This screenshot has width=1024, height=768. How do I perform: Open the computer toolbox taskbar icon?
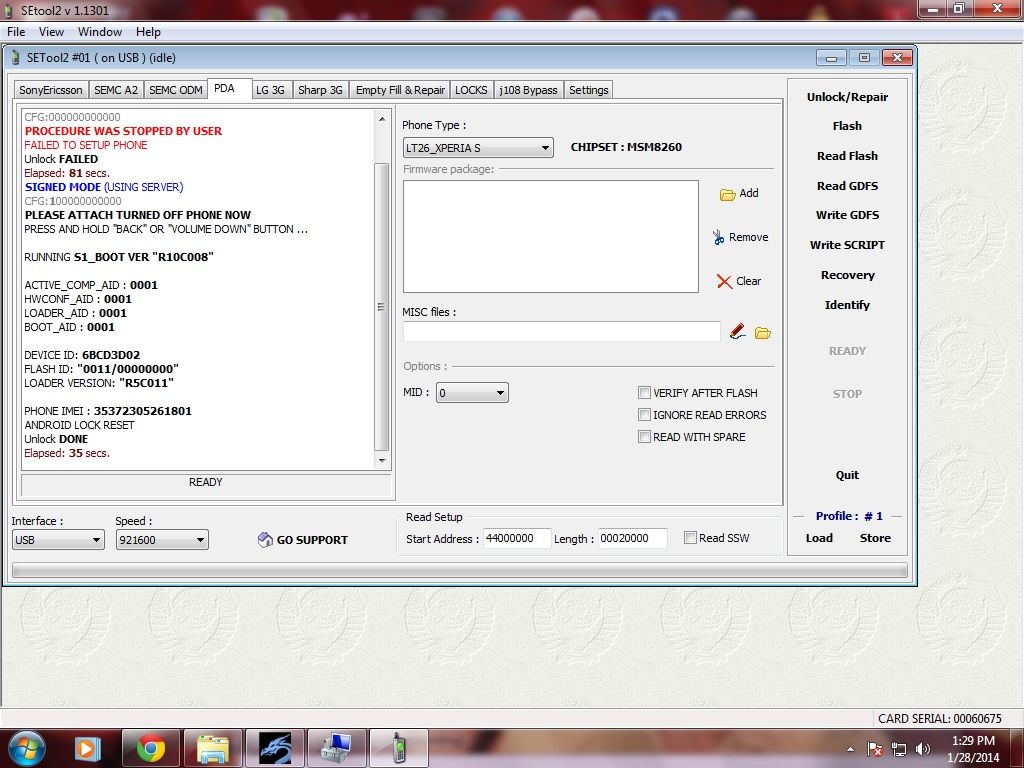[x=336, y=748]
